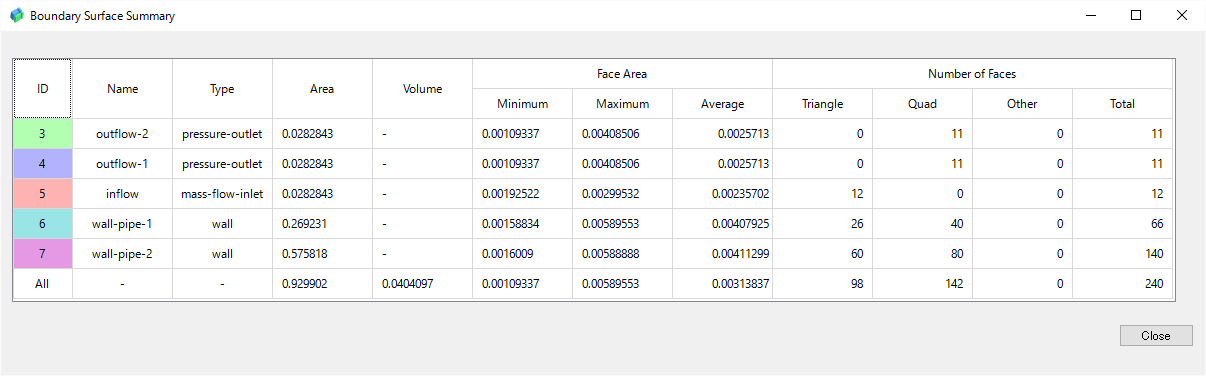Select the cyan ID 6 color cell

[x=43, y=224]
